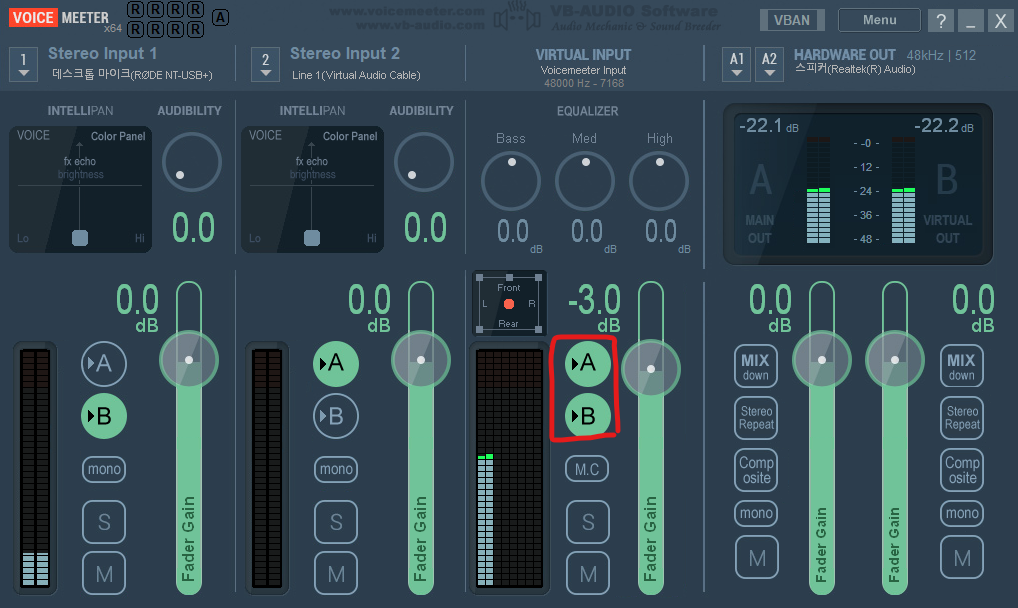Click Color Panel label on Input 1
Screen dimensions: 1018x608
(x=118, y=136)
